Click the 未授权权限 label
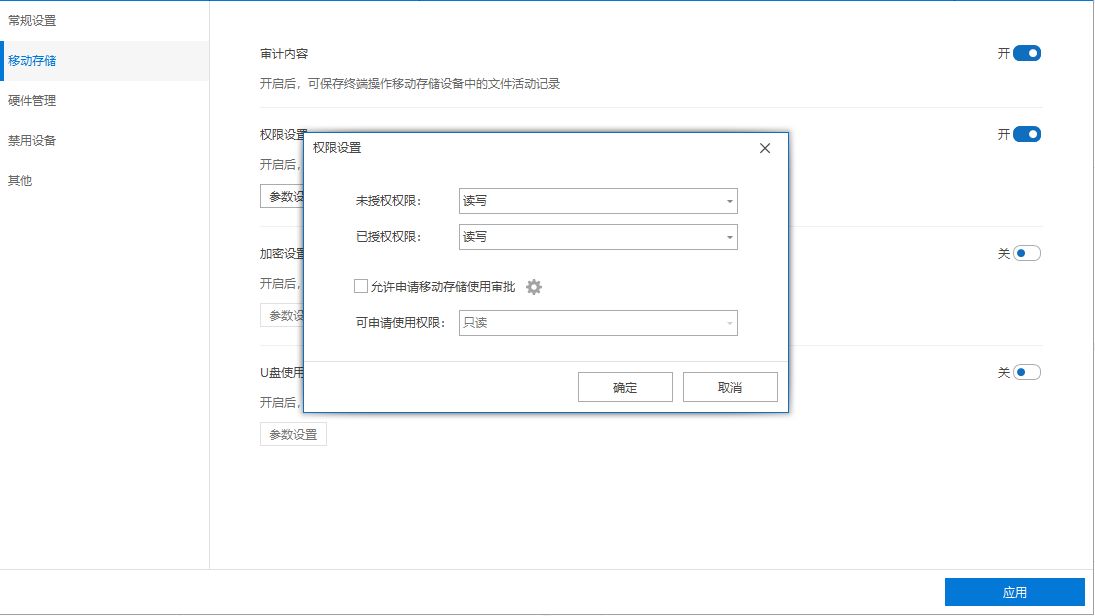The image size is (1095, 616). coord(389,201)
